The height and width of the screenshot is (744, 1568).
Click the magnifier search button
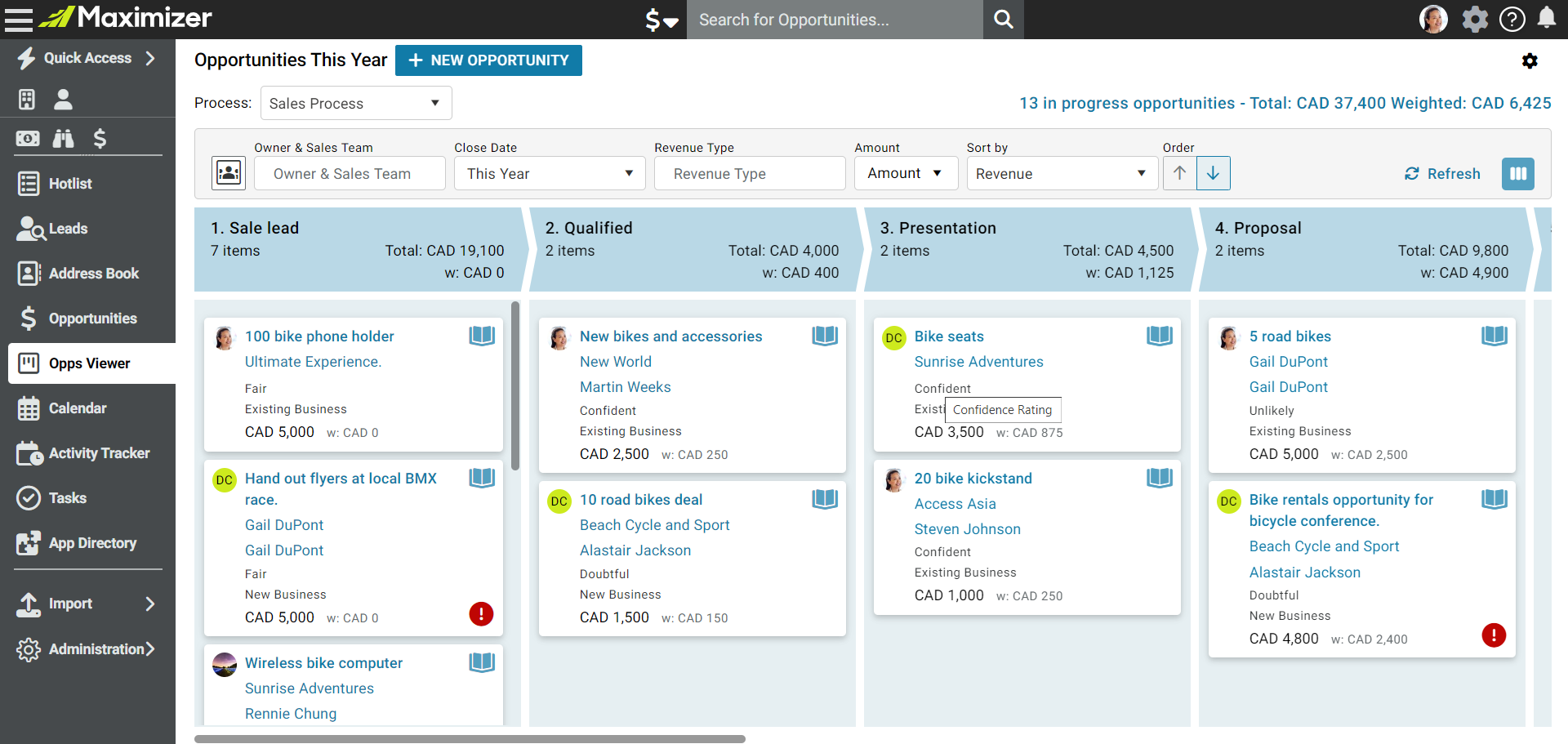pyautogui.click(x=1004, y=20)
